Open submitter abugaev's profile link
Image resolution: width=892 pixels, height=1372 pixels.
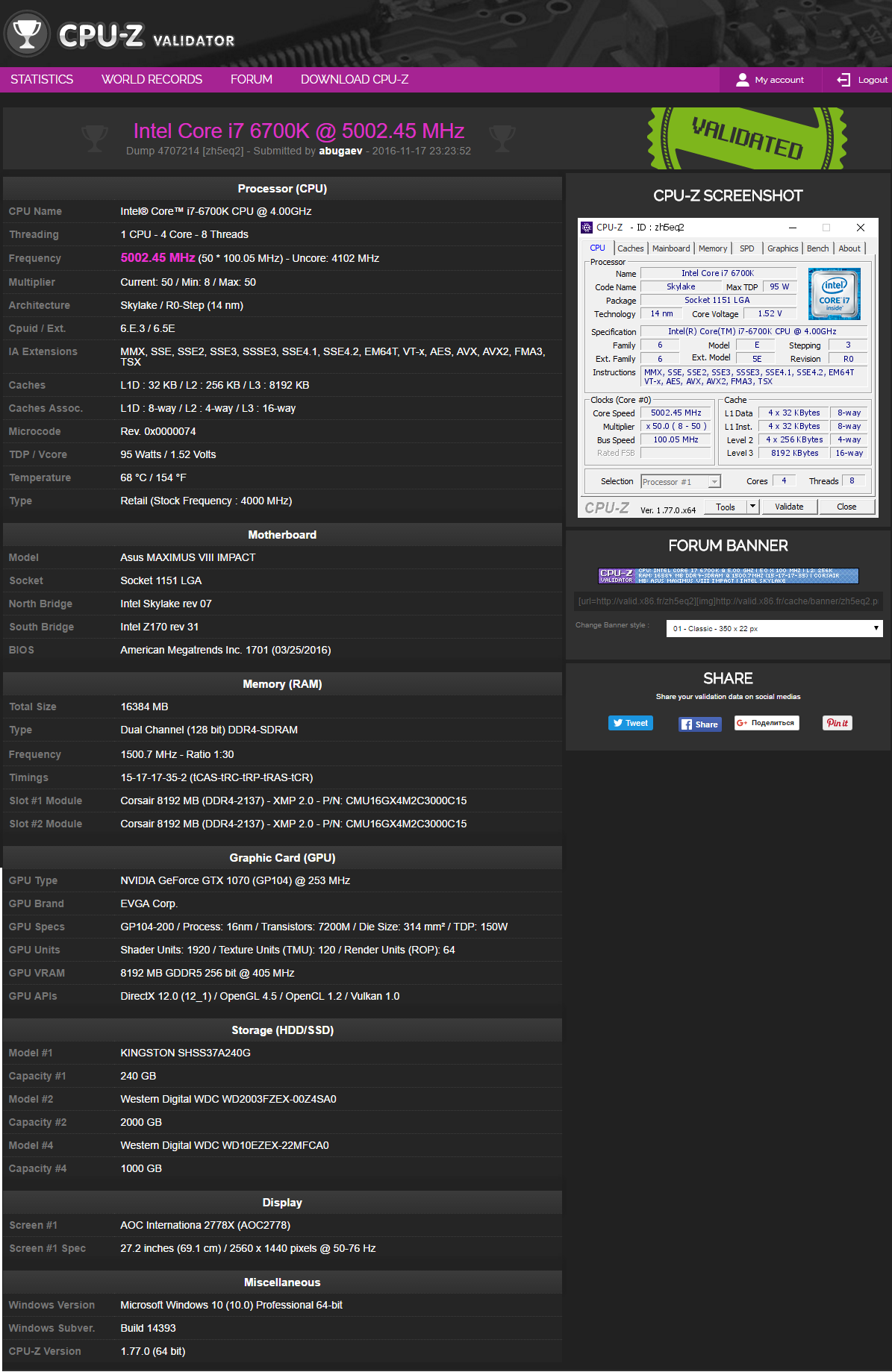pyautogui.click(x=340, y=151)
